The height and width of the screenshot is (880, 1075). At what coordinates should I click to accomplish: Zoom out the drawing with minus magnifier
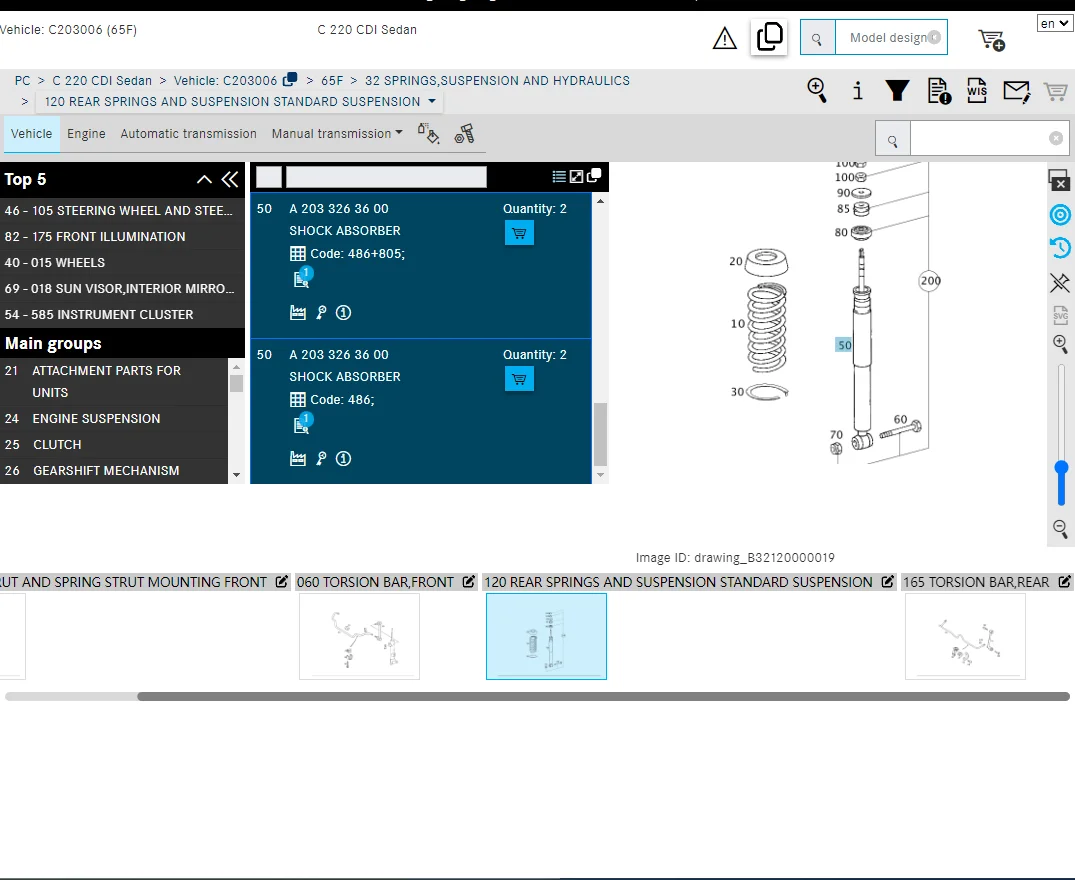pos(1060,528)
